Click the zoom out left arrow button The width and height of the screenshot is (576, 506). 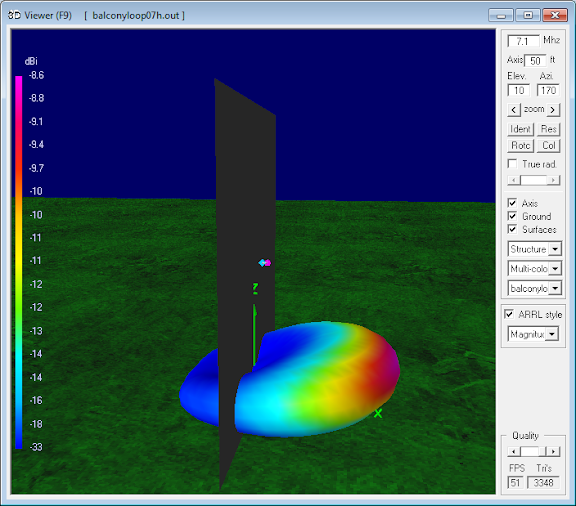pyautogui.click(x=514, y=110)
